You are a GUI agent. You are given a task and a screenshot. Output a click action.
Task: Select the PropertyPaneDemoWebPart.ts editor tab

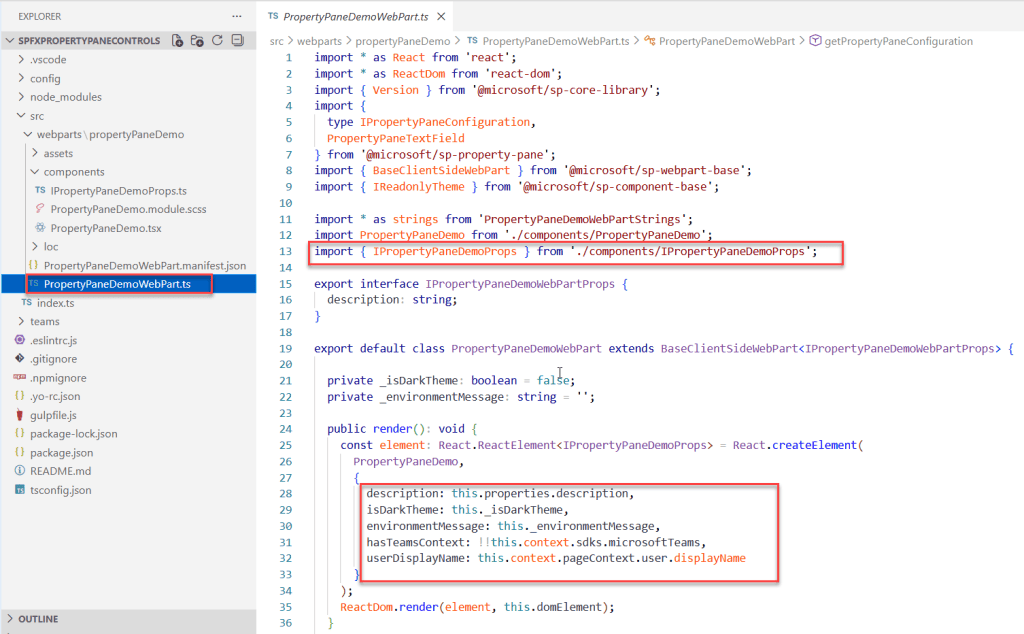click(x=356, y=16)
